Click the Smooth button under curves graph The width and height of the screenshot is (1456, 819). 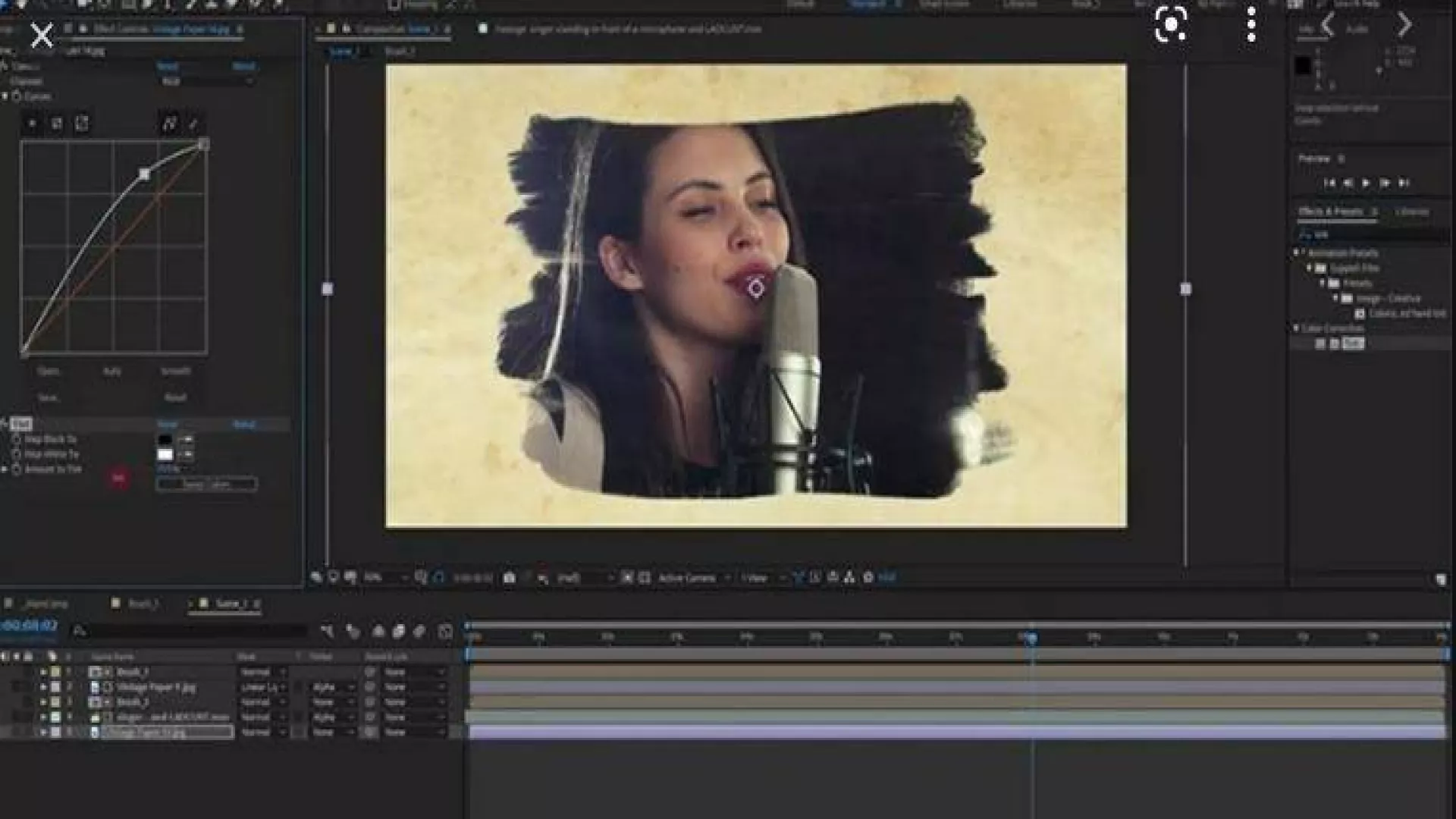[x=176, y=372]
